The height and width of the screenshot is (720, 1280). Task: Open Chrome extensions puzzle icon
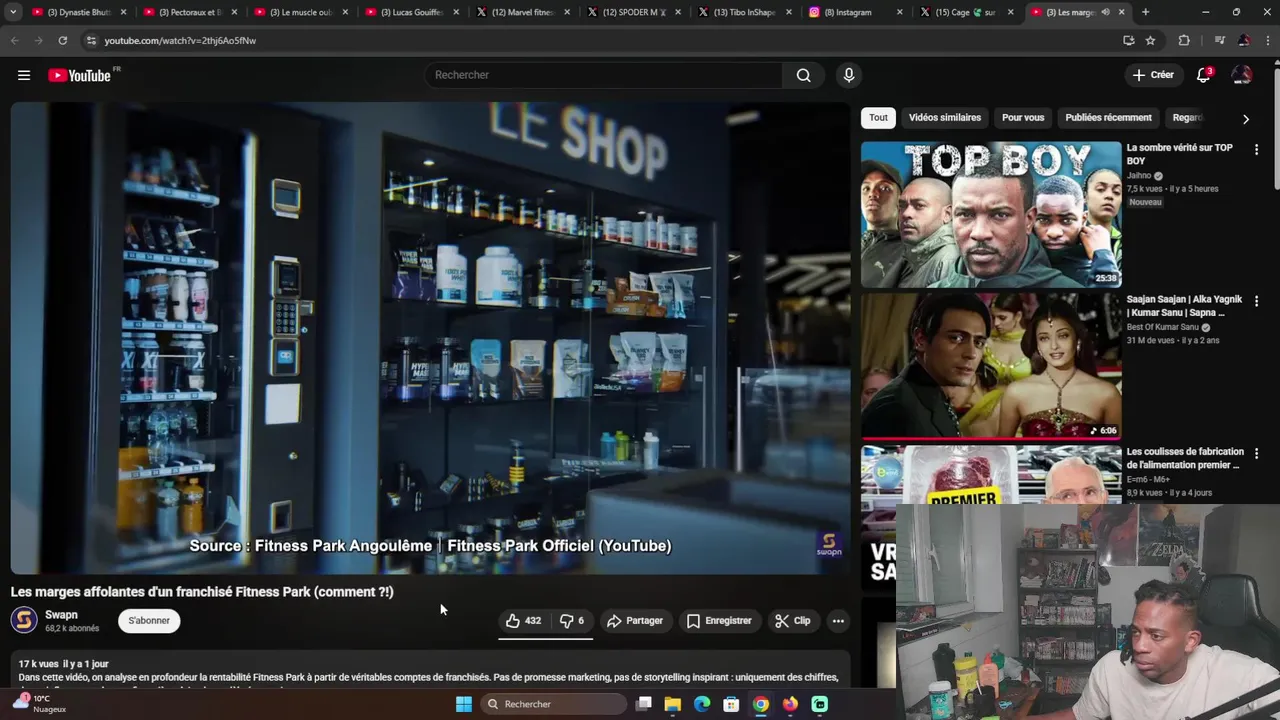1184,40
